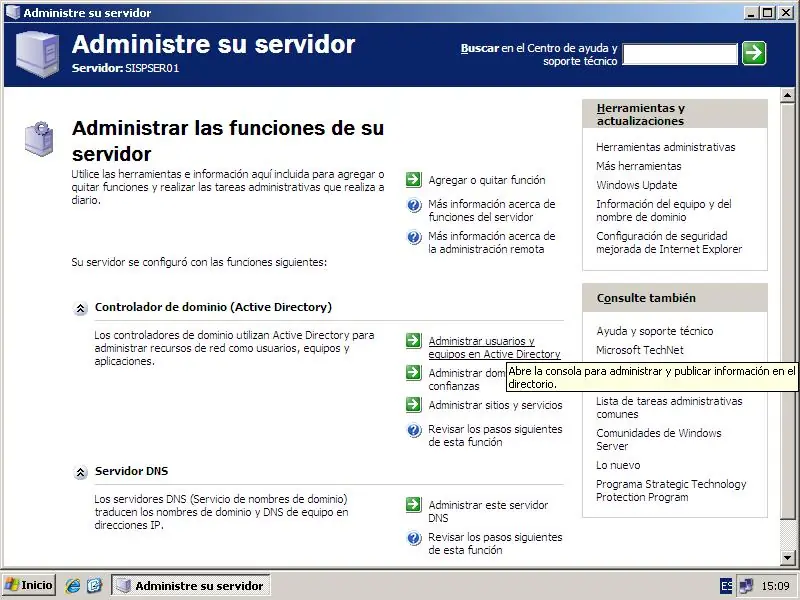Click green arrow beside Agregar o quitar función
This screenshot has width=800, height=600.
coord(414,180)
